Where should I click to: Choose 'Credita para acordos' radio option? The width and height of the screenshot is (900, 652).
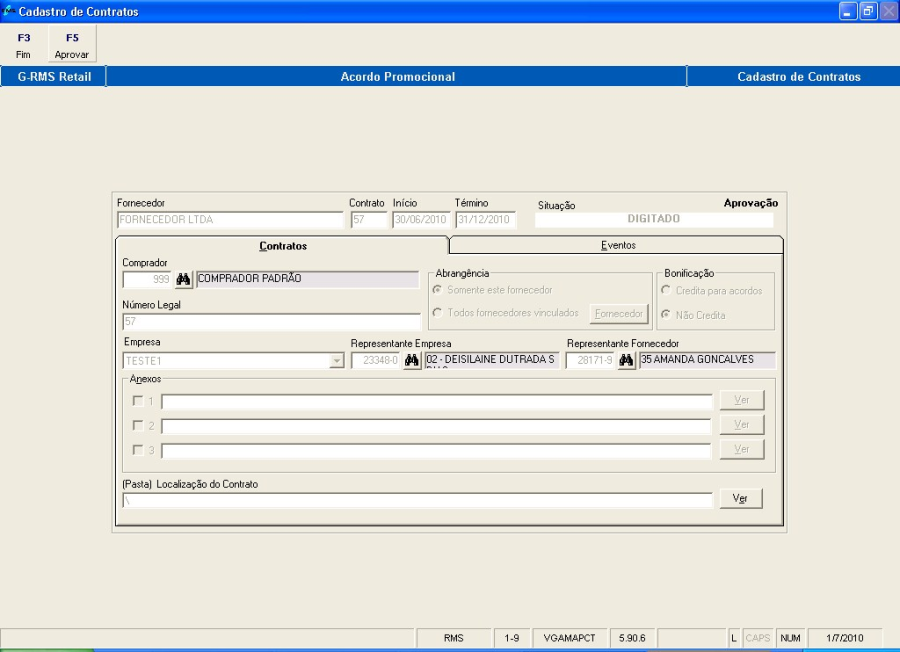point(666,291)
